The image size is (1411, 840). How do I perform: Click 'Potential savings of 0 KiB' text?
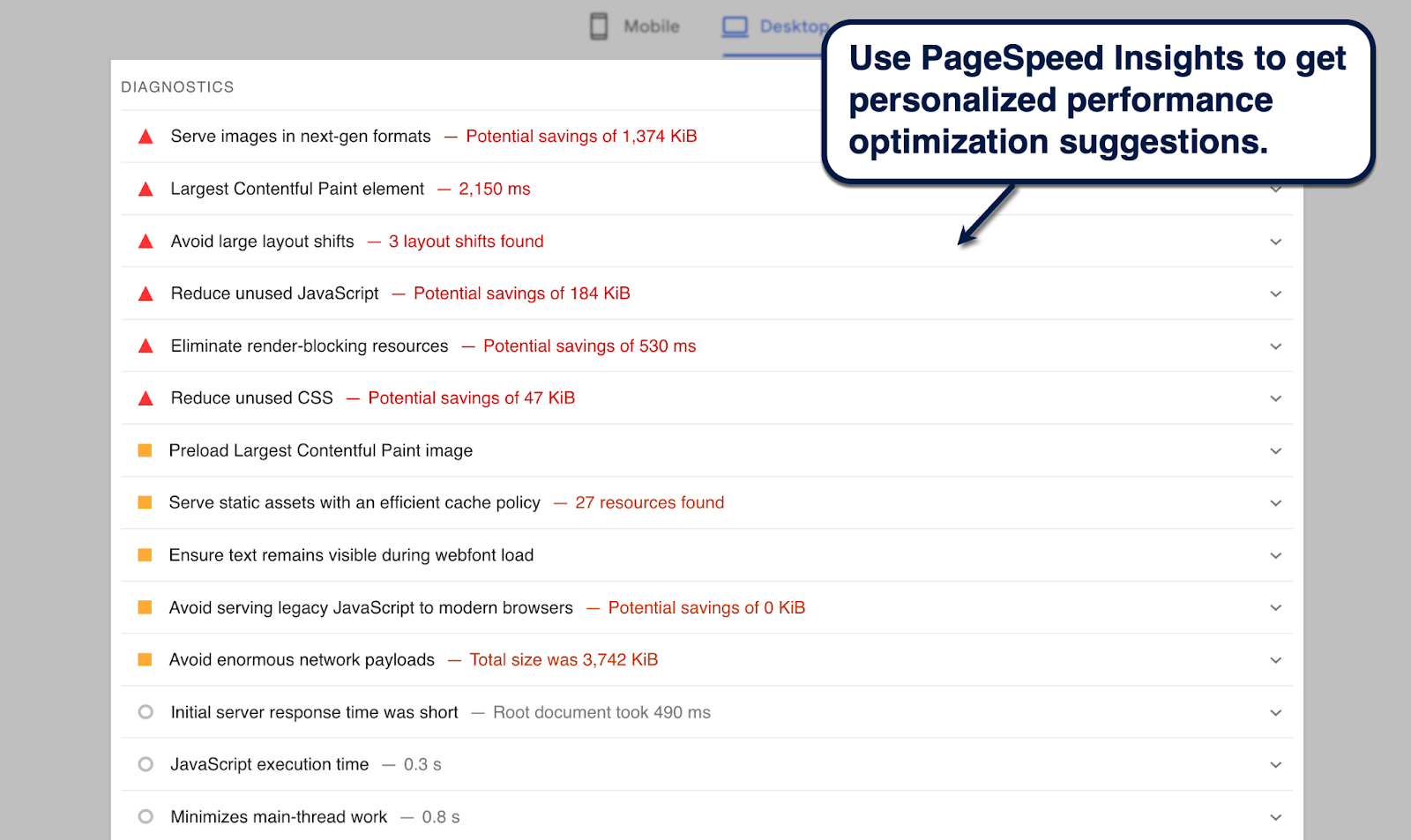point(706,607)
